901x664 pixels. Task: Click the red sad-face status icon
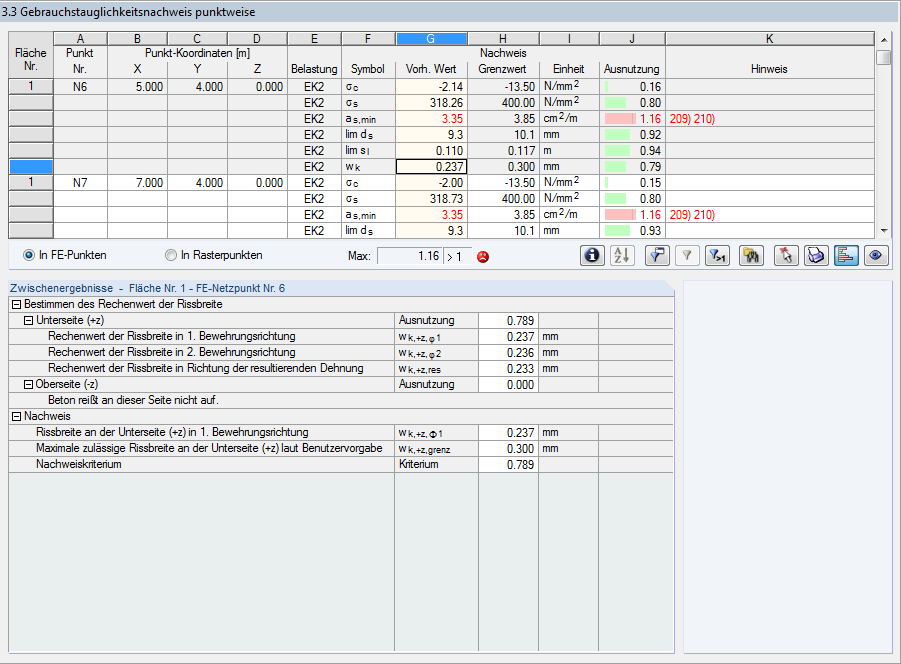tap(483, 257)
